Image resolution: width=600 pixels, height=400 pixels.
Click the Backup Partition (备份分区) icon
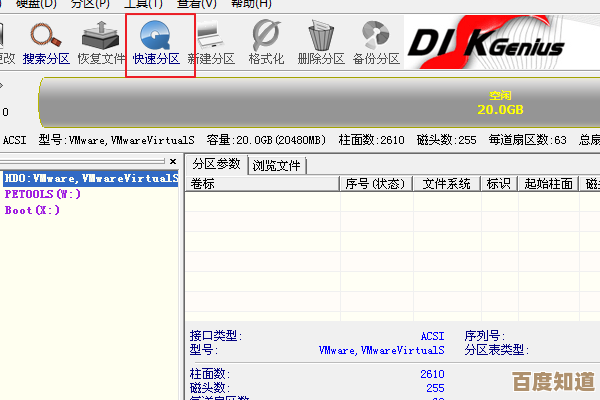pos(376,45)
